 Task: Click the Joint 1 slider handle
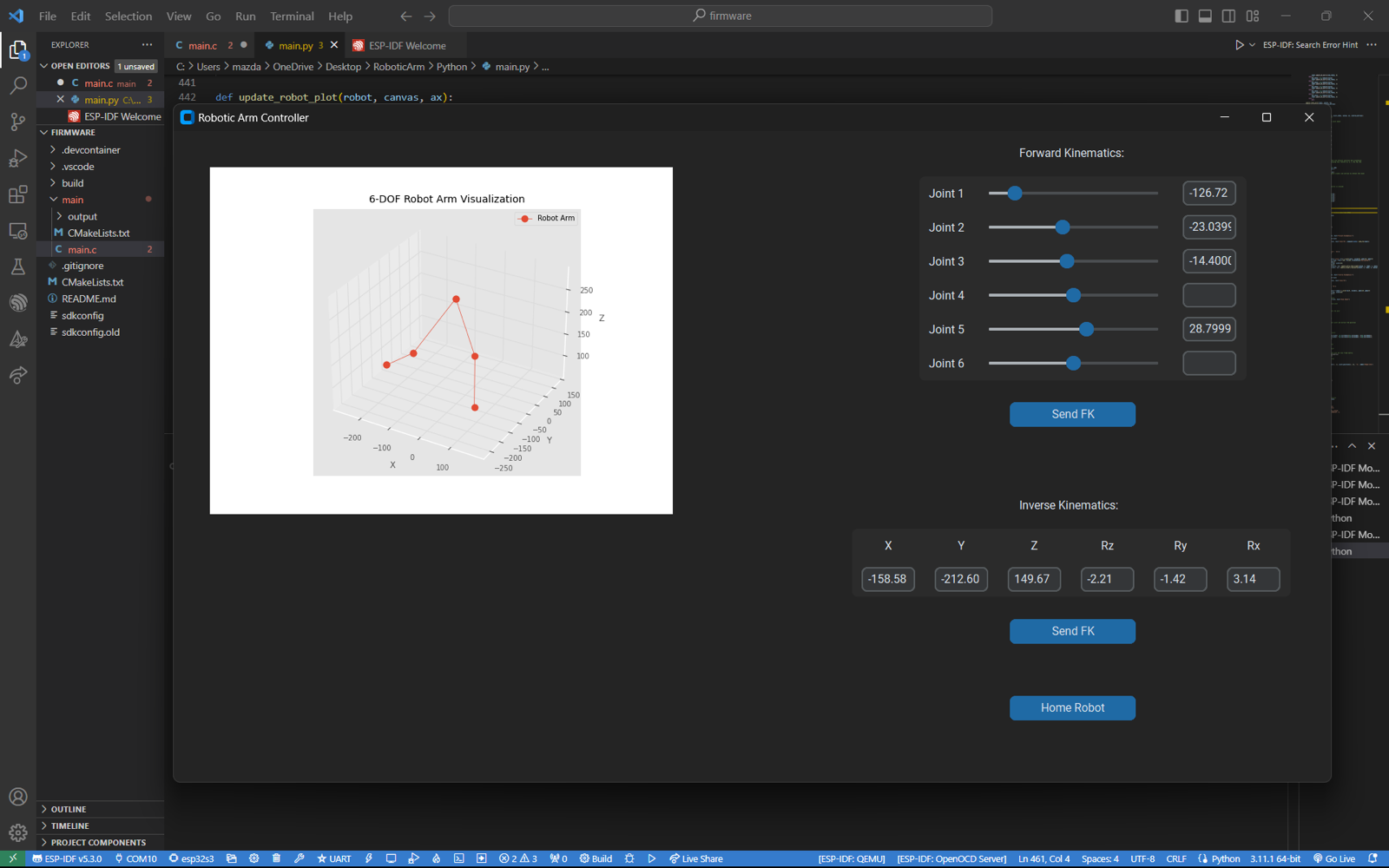[1015, 193]
